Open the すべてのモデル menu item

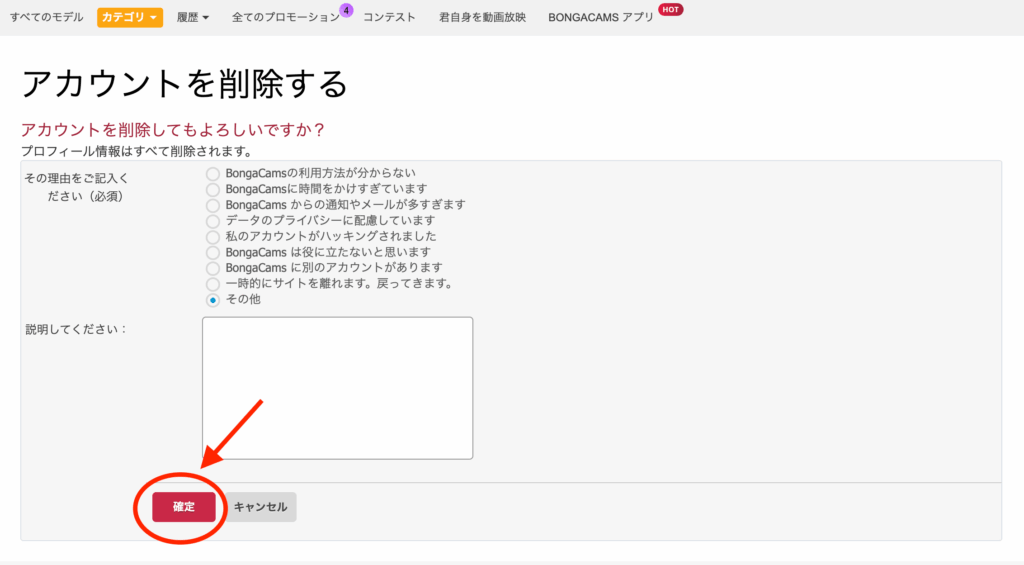[46, 18]
